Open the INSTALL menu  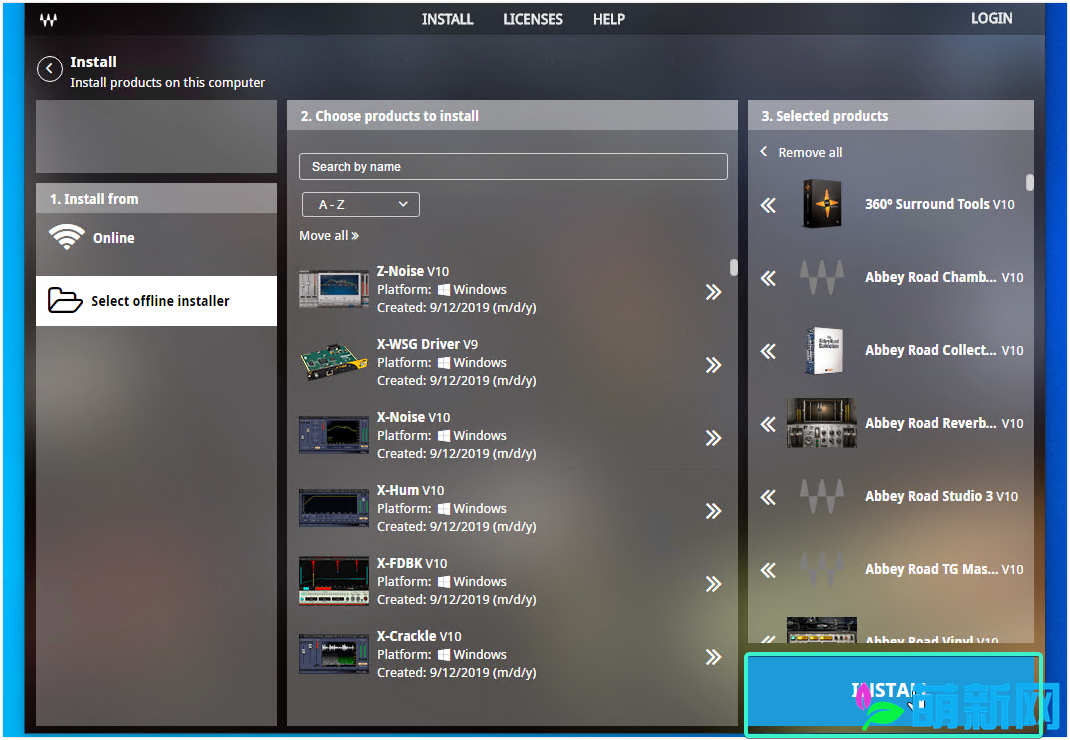click(448, 19)
